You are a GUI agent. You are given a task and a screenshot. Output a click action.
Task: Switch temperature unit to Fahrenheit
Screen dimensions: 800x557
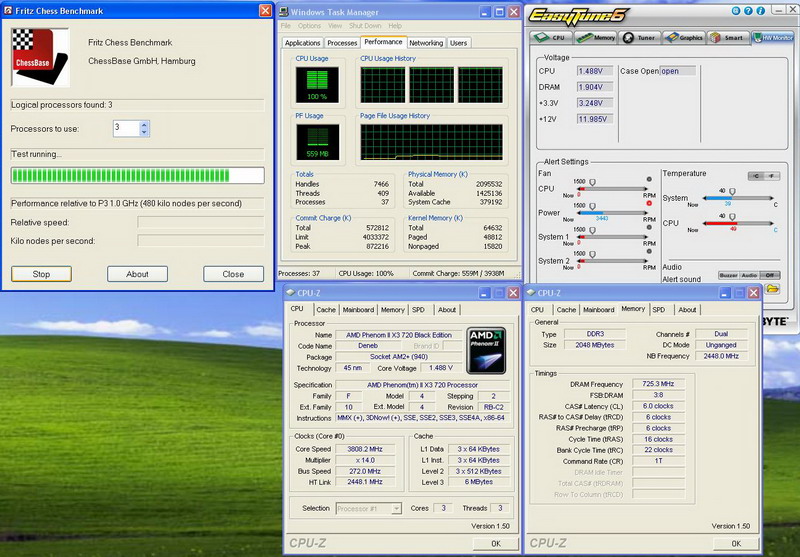click(771, 176)
